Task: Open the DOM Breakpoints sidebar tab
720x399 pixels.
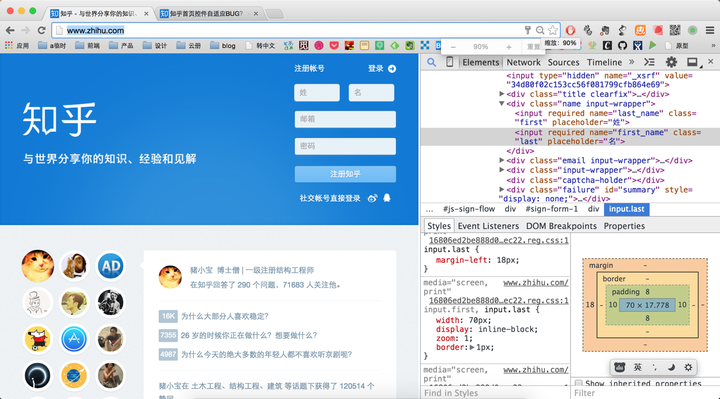Action: tap(561, 226)
